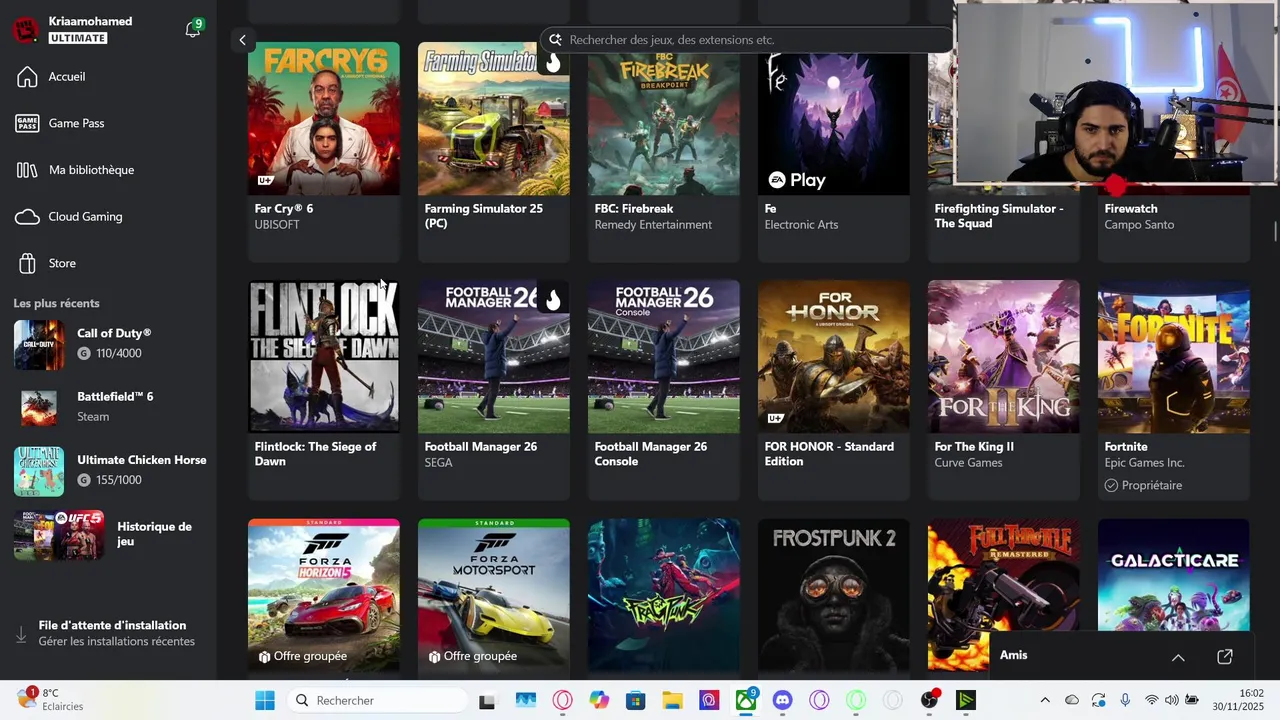
Task: Open For The King II tile
Action: coord(1004,390)
